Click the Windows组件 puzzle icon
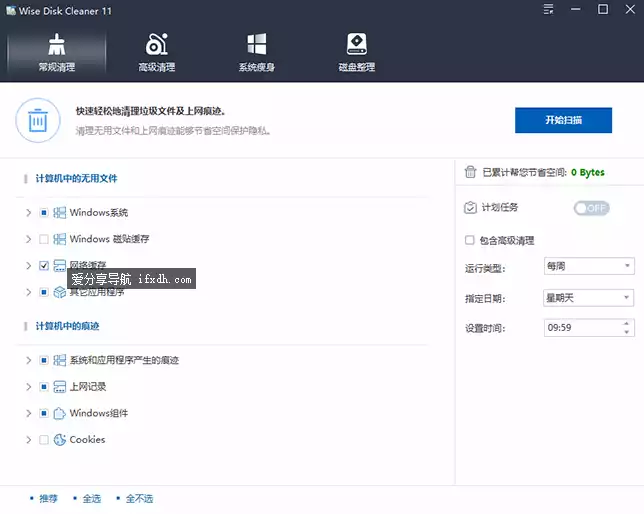This screenshot has height=514, width=644. 60,413
